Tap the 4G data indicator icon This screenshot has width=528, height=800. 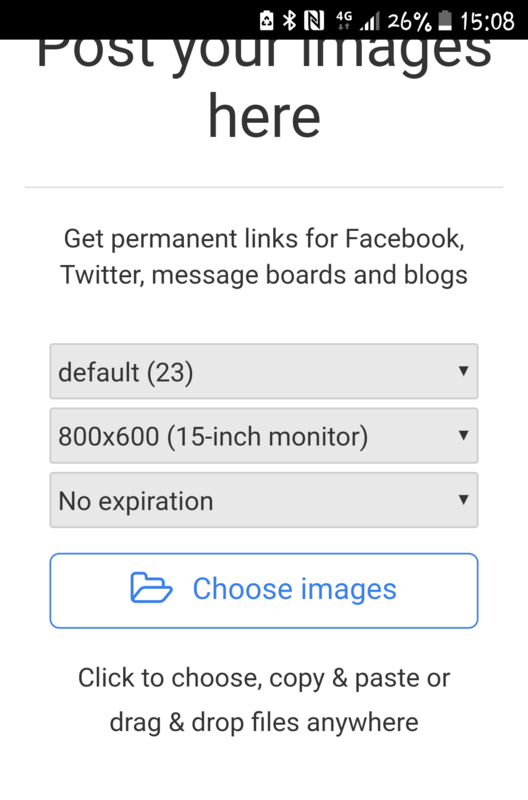pyautogui.click(x=344, y=20)
